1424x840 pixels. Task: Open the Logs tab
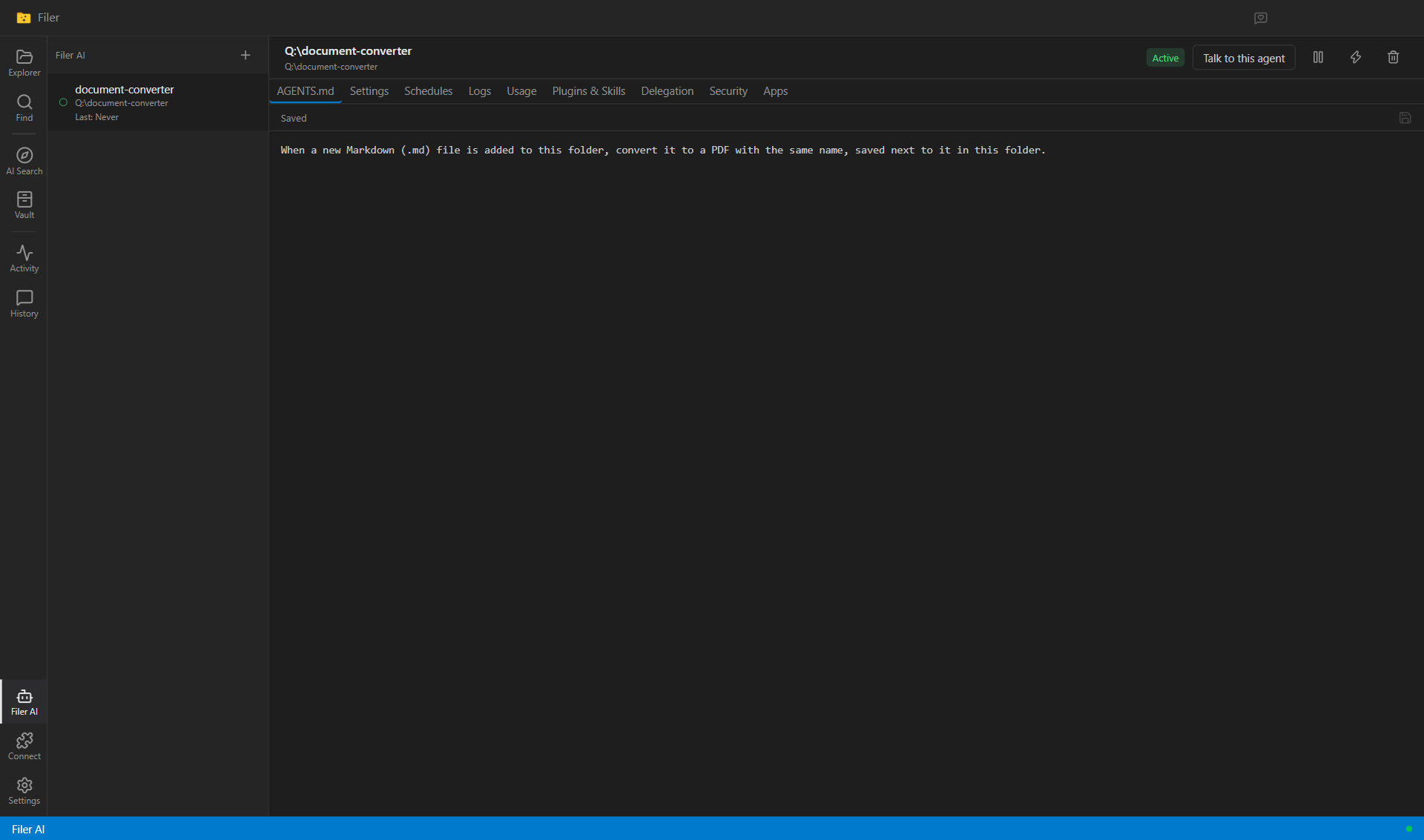[480, 91]
